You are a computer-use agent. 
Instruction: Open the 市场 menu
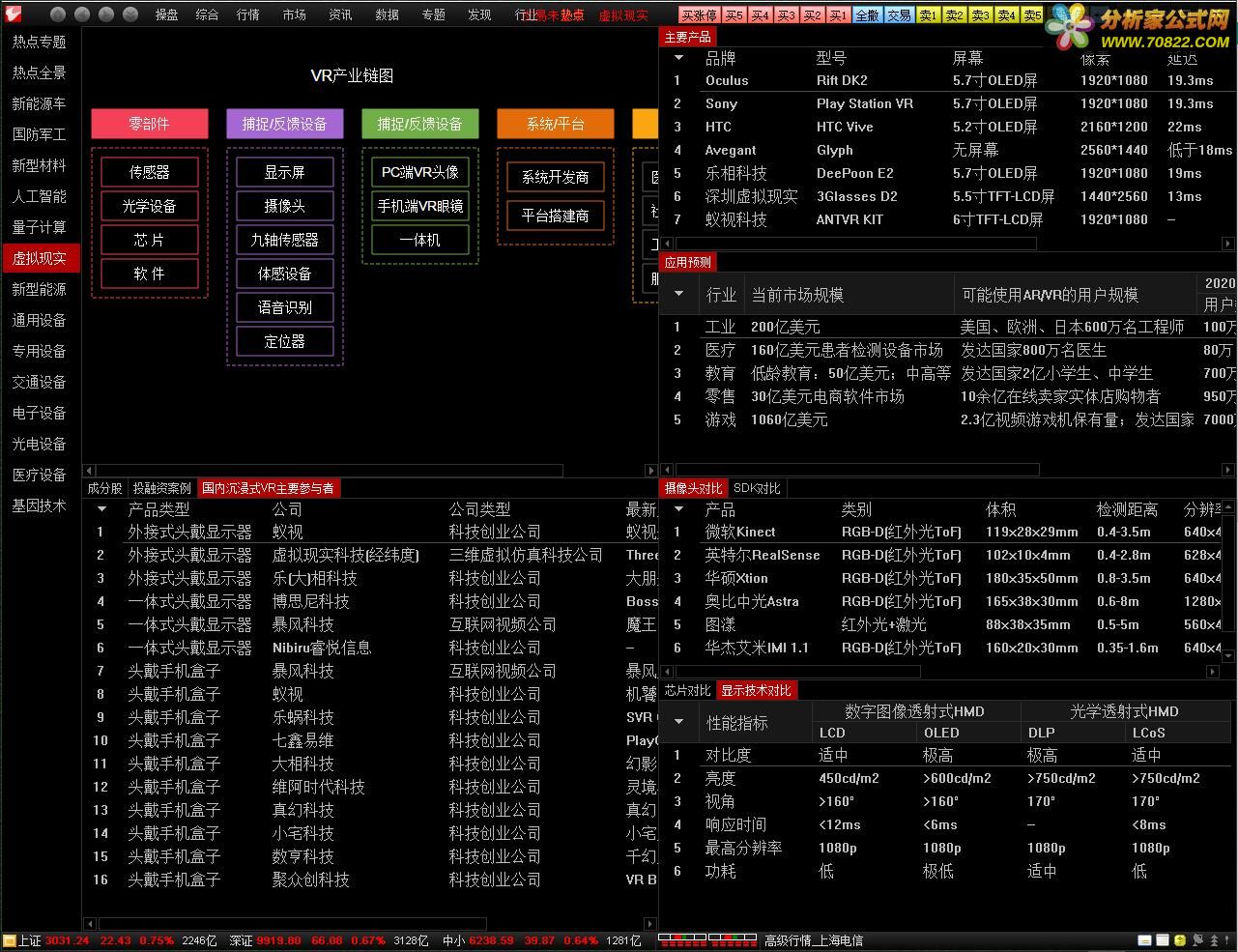click(294, 14)
